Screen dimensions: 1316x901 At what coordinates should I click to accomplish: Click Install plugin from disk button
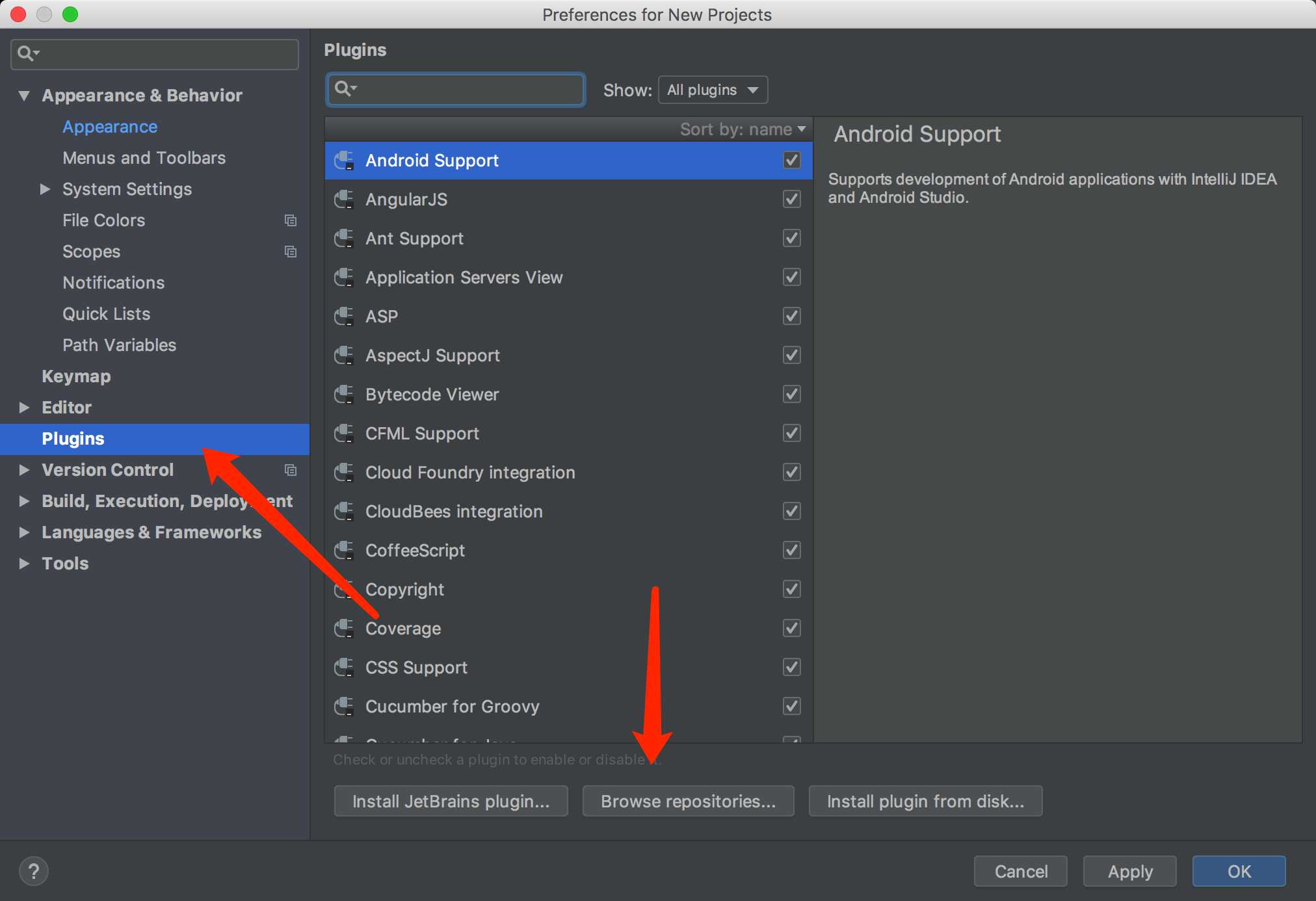pyautogui.click(x=925, y=801)
